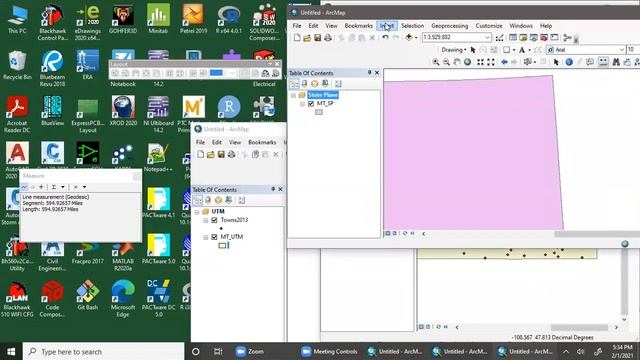The image size is (640, 360).
Task: Open Task View on taskbar
Action: pyautogui.click(x=218, y=351)
